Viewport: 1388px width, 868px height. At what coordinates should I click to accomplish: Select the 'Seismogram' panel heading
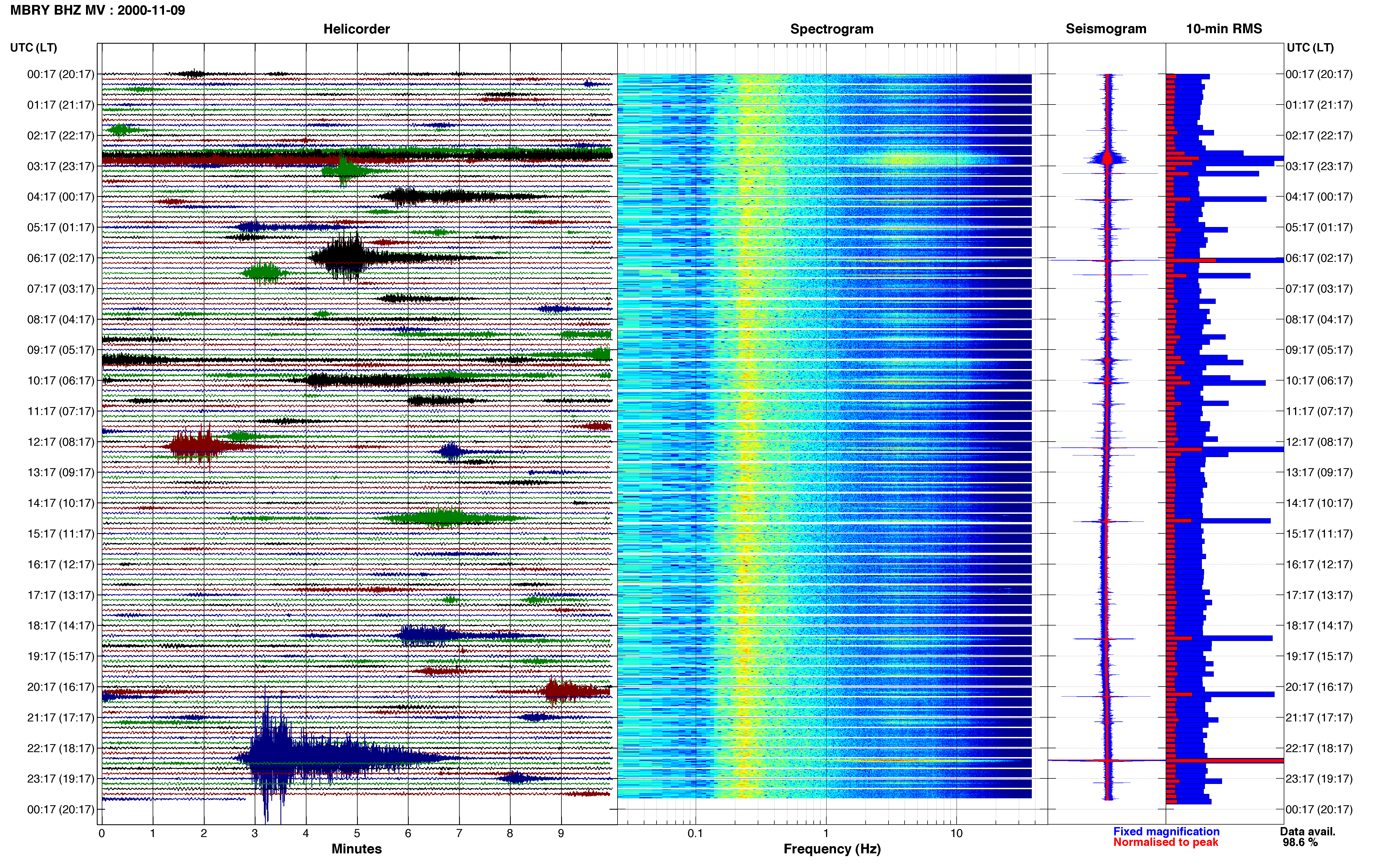[1106, 29]
